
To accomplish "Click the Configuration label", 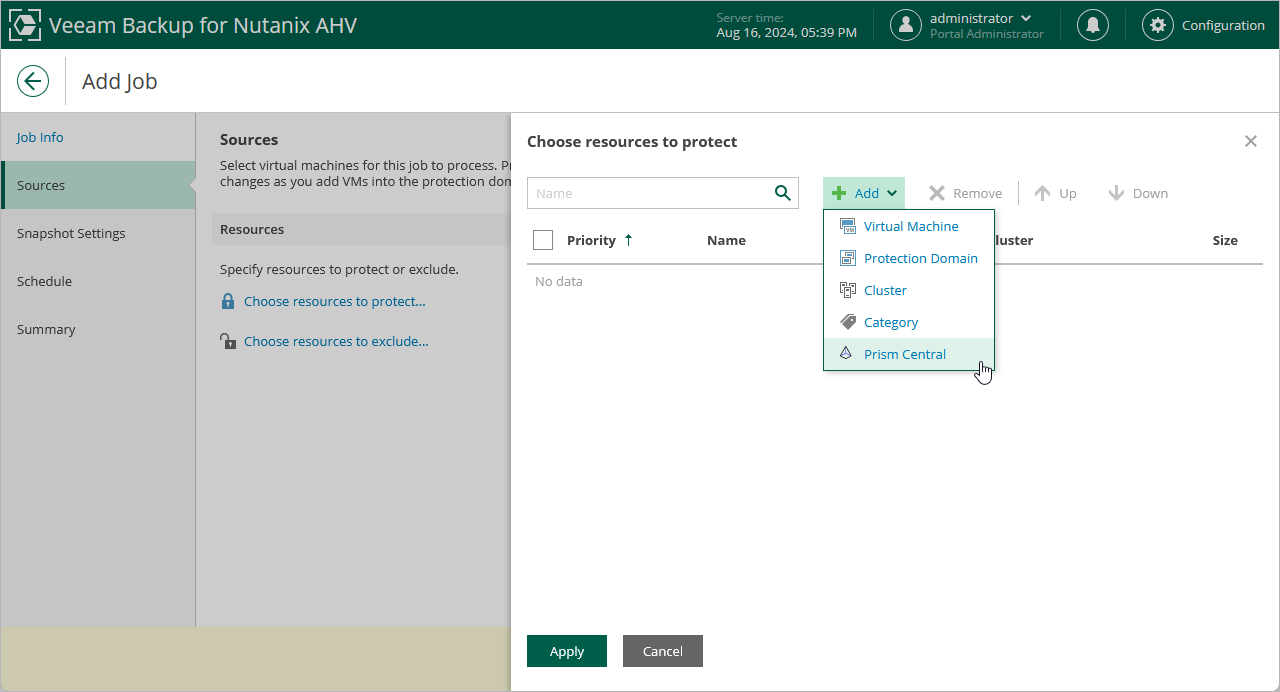I will point(1223,25).
